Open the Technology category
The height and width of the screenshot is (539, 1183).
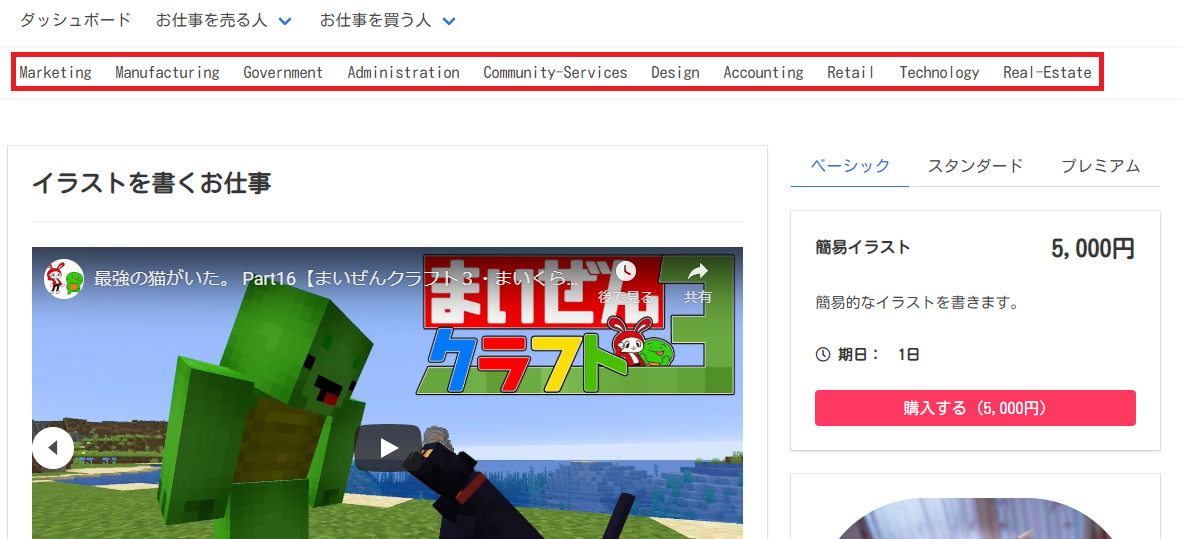tap(939, 72)
